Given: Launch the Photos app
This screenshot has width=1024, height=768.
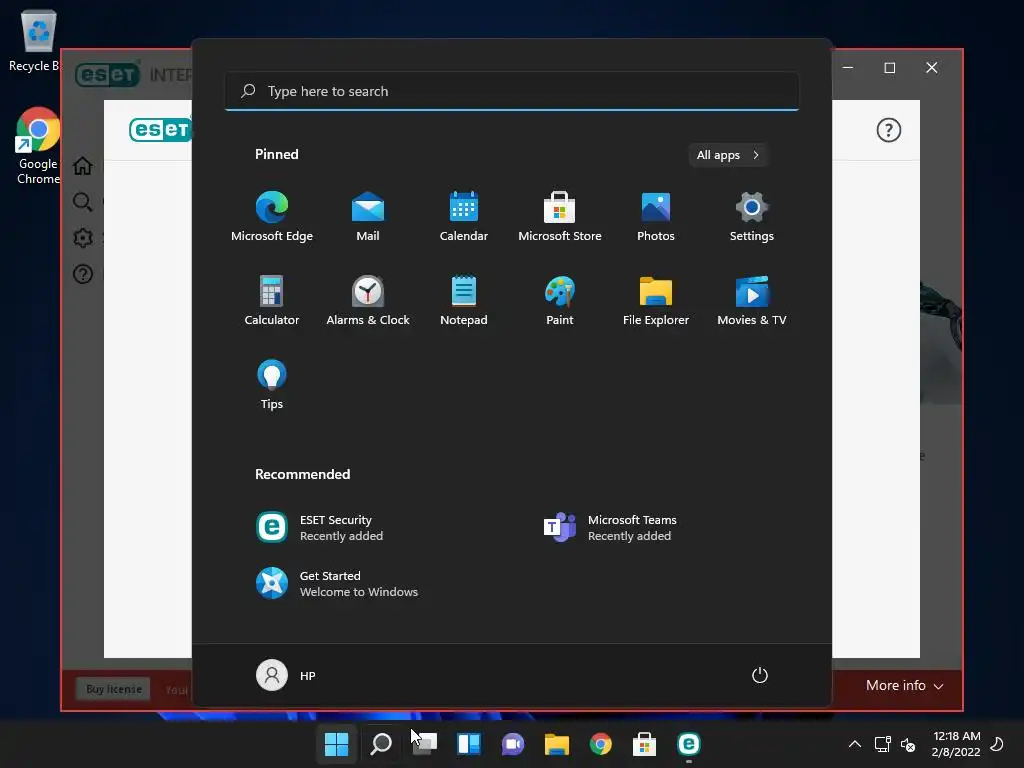Looking at the screenshot, I should pyautogui.click(x=656, y=217).
